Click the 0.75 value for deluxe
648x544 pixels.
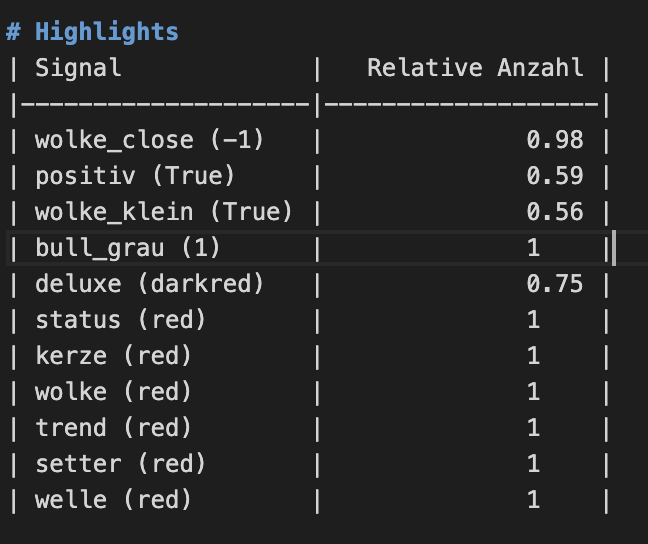(x=555, y=284)
